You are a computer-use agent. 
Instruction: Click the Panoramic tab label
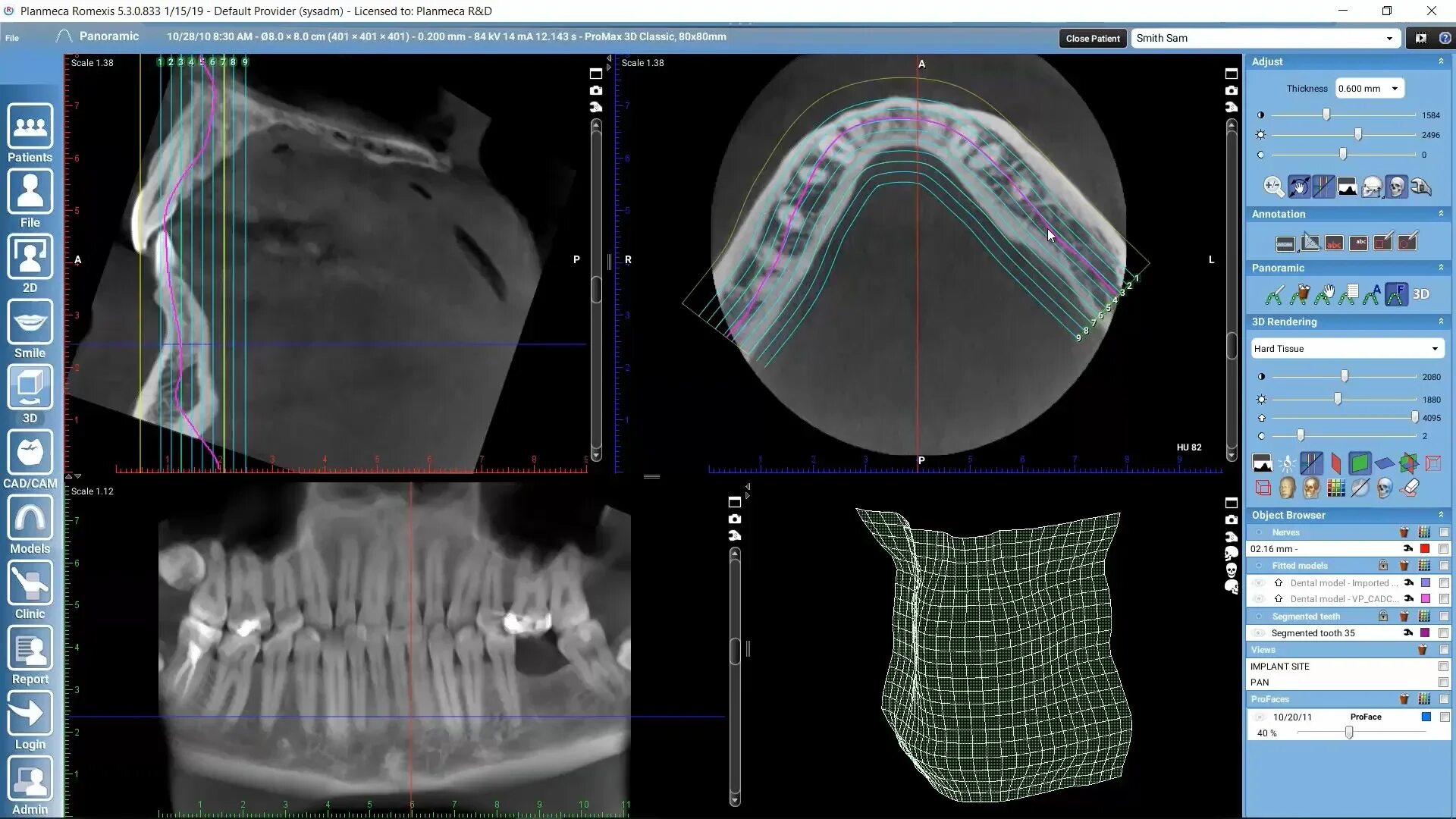[x=109, y=36]
